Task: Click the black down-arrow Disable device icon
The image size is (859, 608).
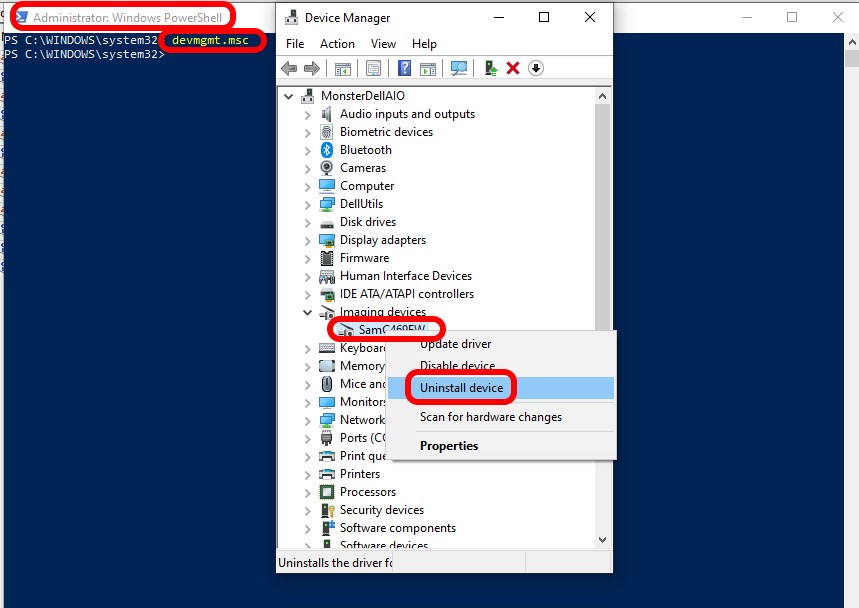Action: click(x=536, y=68)
